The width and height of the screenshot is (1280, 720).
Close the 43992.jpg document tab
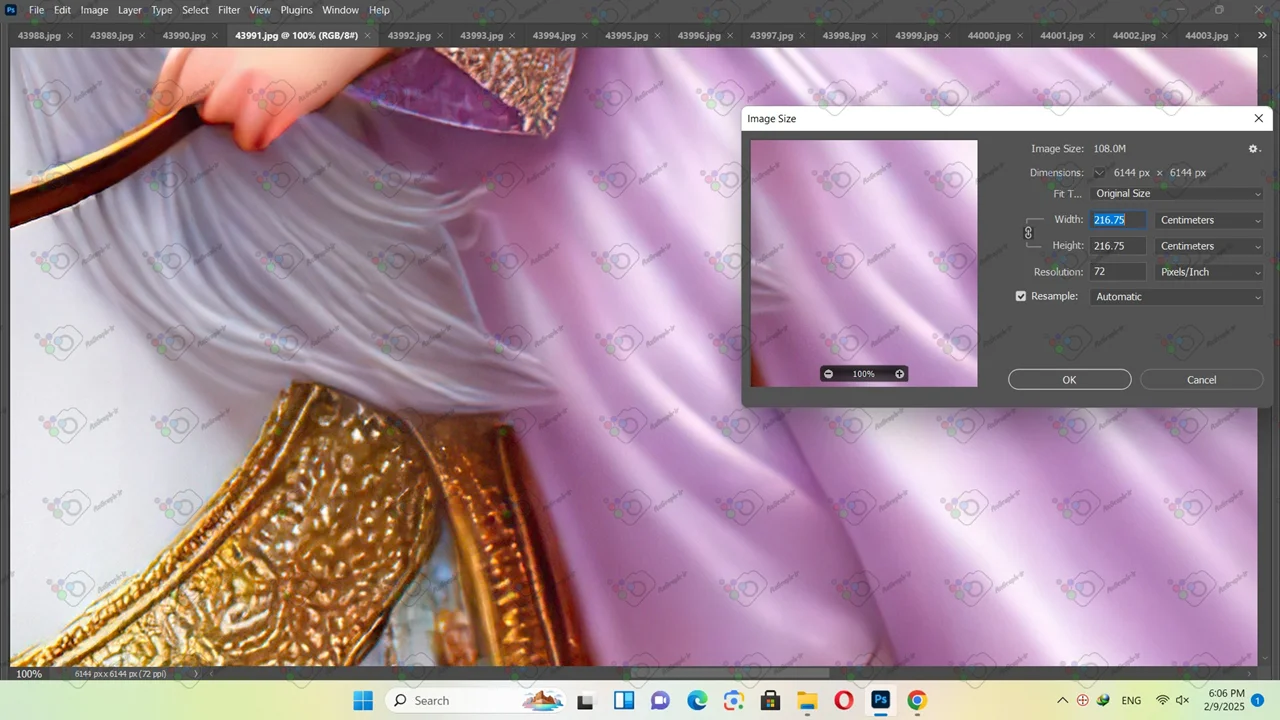440,36
